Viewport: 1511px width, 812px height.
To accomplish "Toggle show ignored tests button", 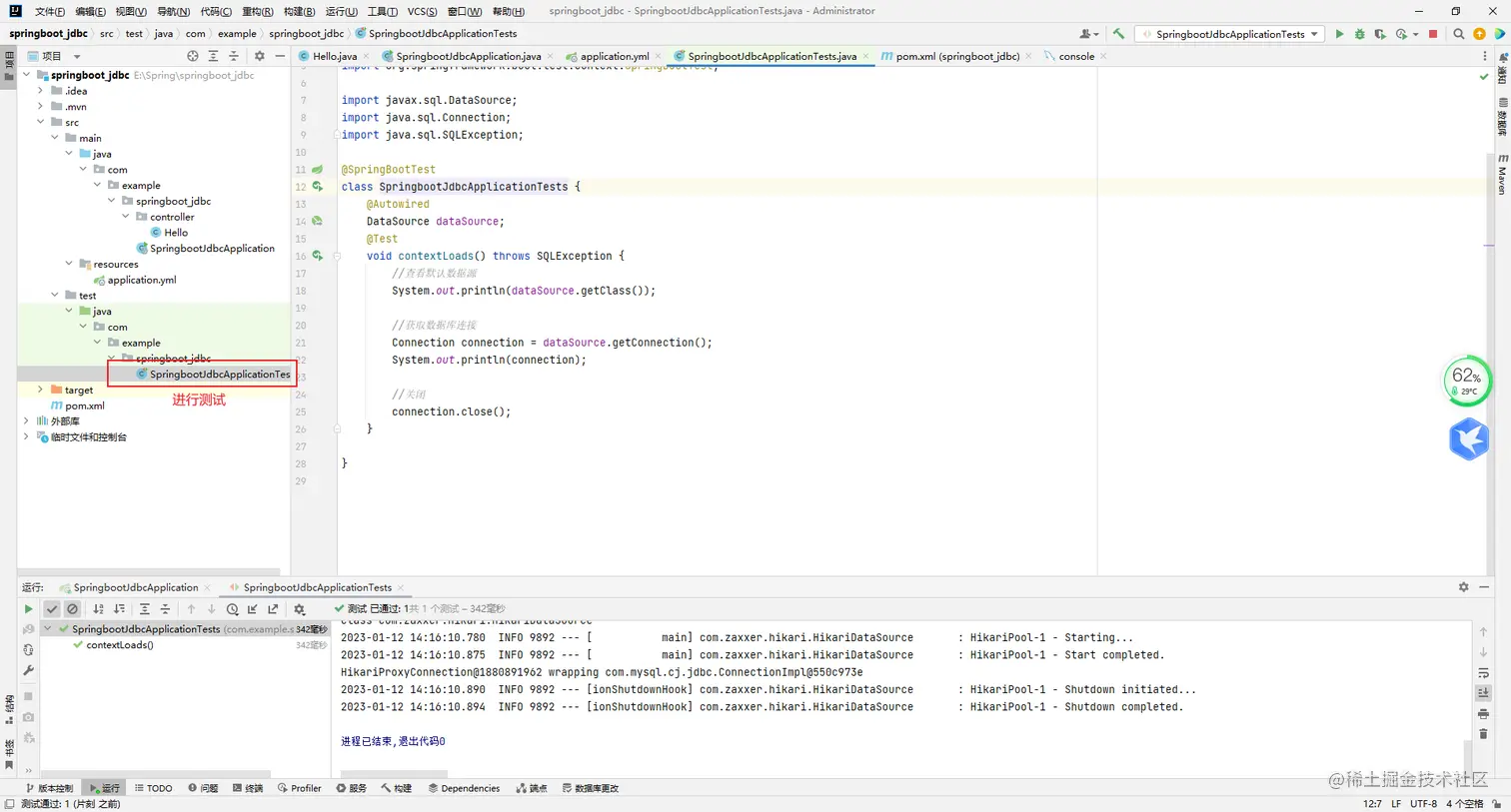I will [x=72, y=609].
